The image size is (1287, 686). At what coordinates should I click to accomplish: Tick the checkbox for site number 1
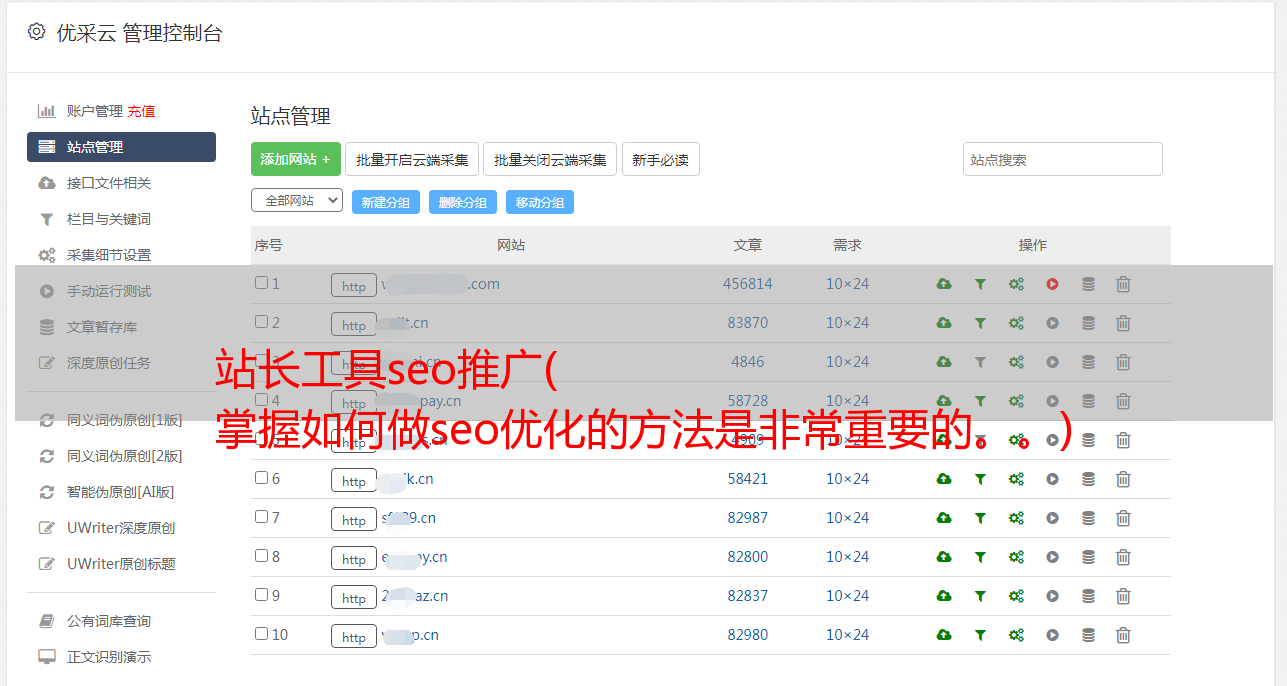coord(261,283)
